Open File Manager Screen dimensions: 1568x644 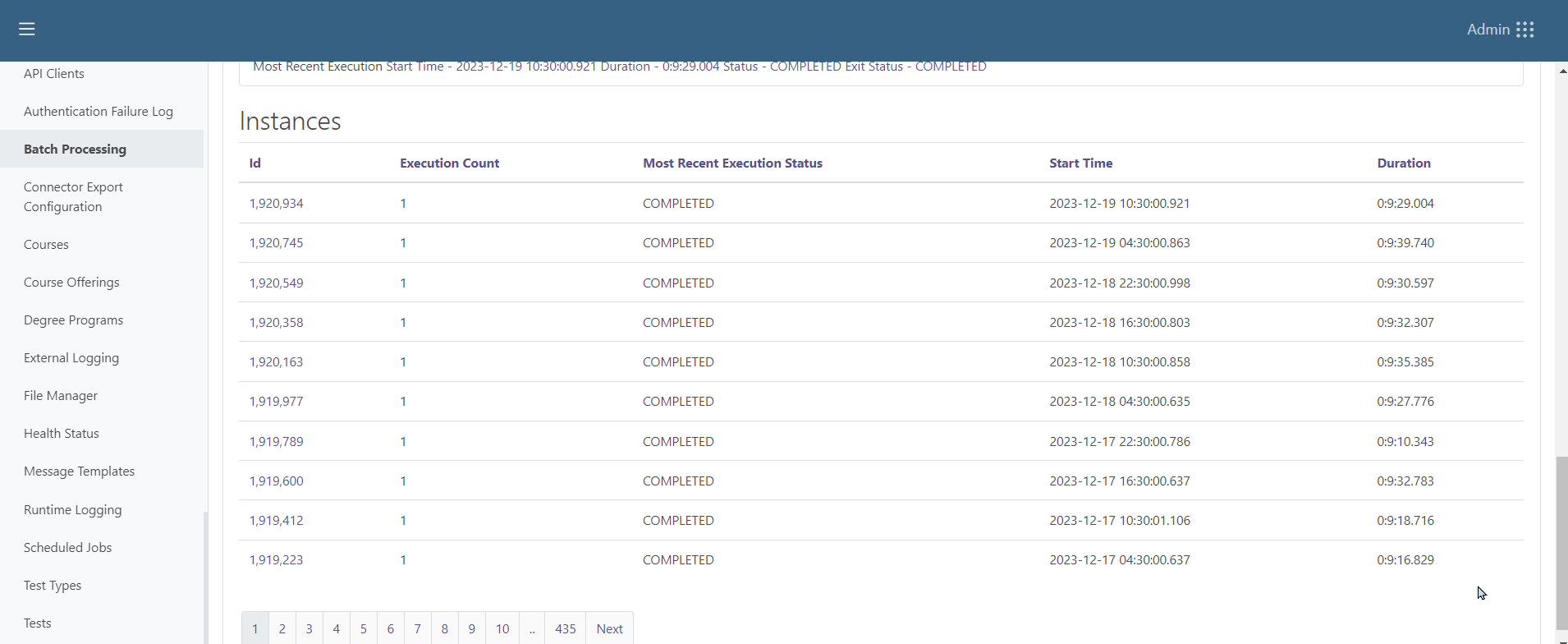pos(61,396)
